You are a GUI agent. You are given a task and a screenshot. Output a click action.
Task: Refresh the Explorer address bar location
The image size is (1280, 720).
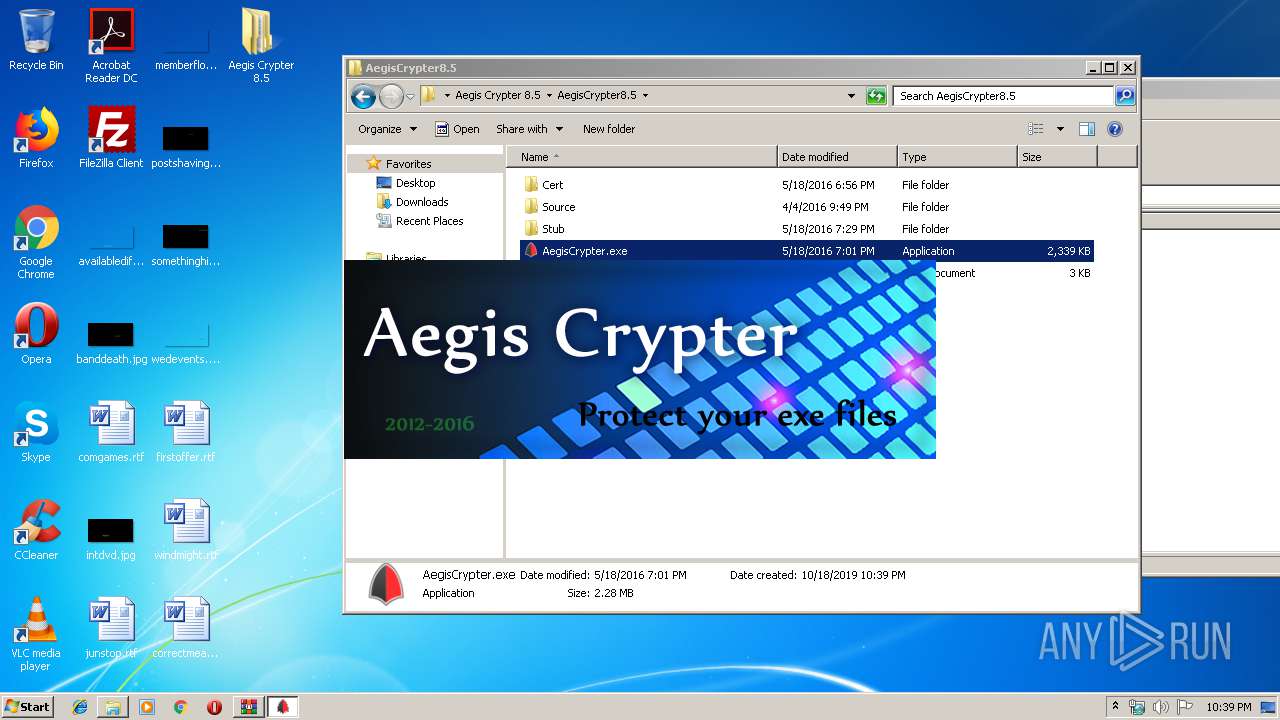click(876, 96)
